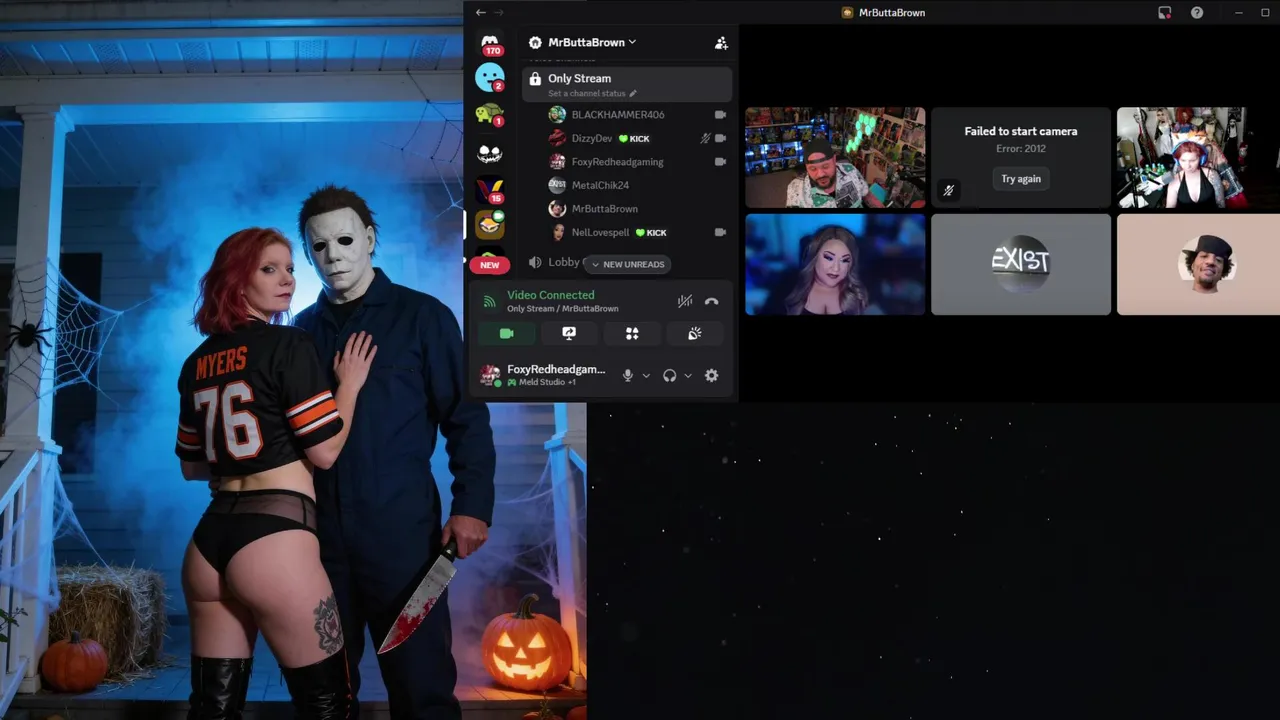The image size is (1280, 720).
Task: Focus the EXIST avatar video tile
Action: [1021, 264]
